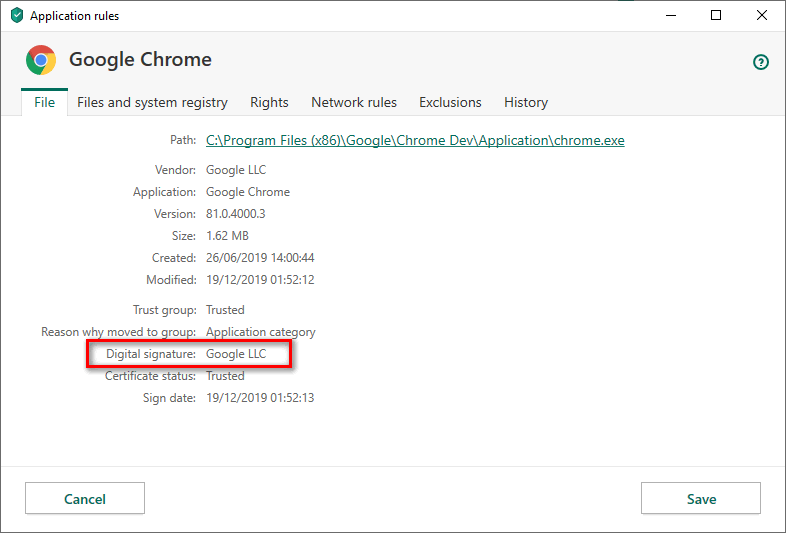Click the Sign date value
Screen dimensions: 786x533
(260, 398)
